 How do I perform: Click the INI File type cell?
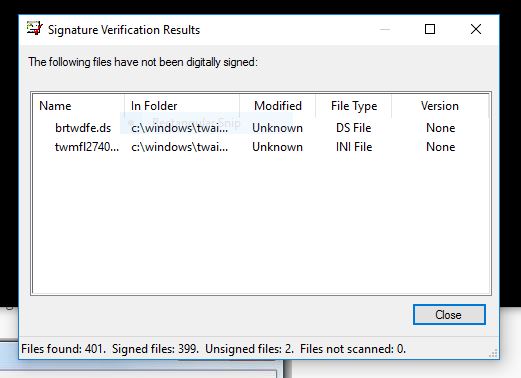tap(354, 147)
